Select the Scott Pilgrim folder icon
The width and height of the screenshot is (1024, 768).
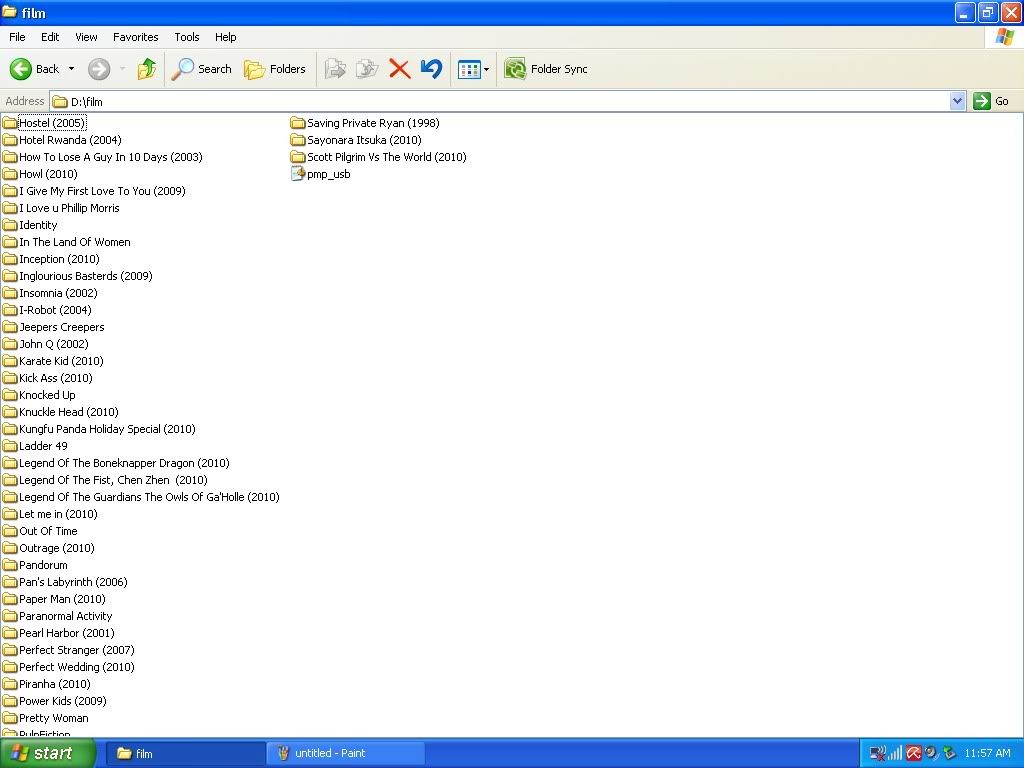(298, 157)
